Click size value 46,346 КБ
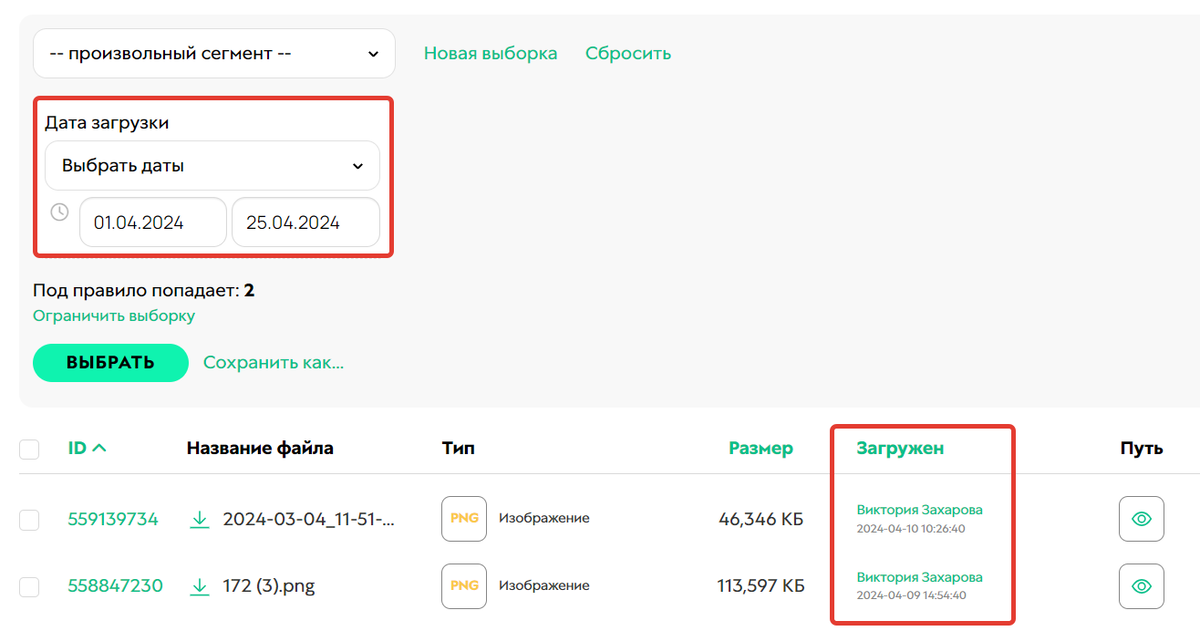This screenshot has height=631, width=1200. point(761,519)
